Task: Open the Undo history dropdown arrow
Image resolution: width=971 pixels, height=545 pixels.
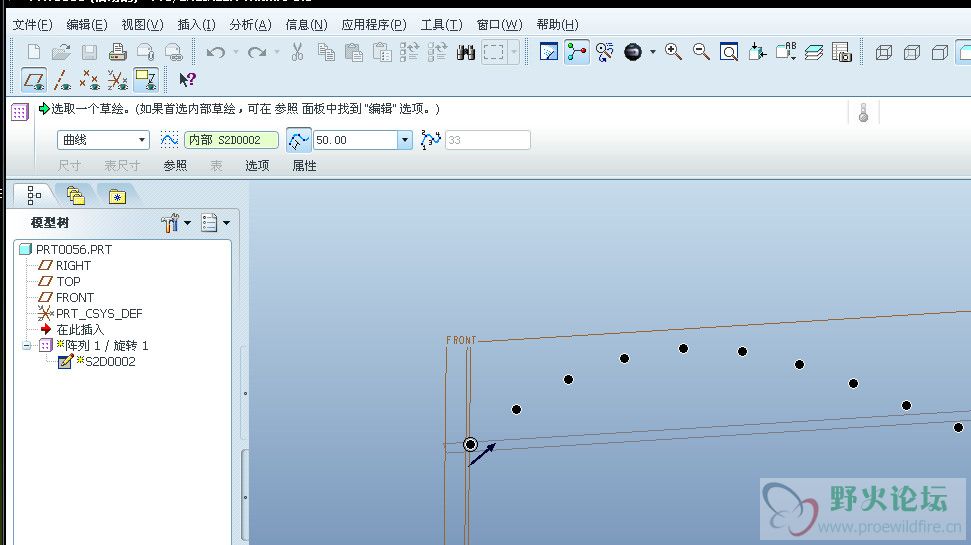Action: (x=236, y=52)
